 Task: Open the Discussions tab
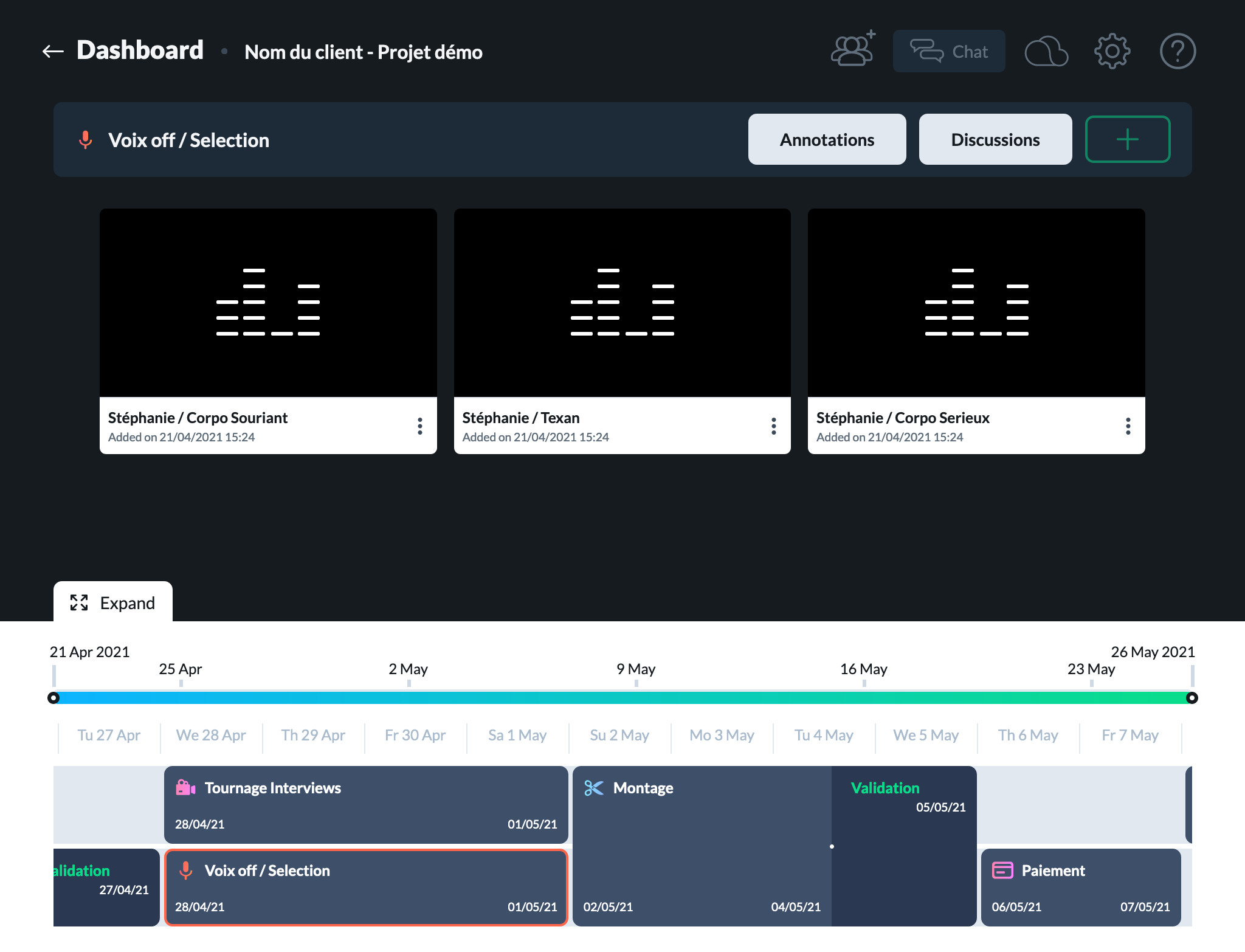(x=995, y=139)
